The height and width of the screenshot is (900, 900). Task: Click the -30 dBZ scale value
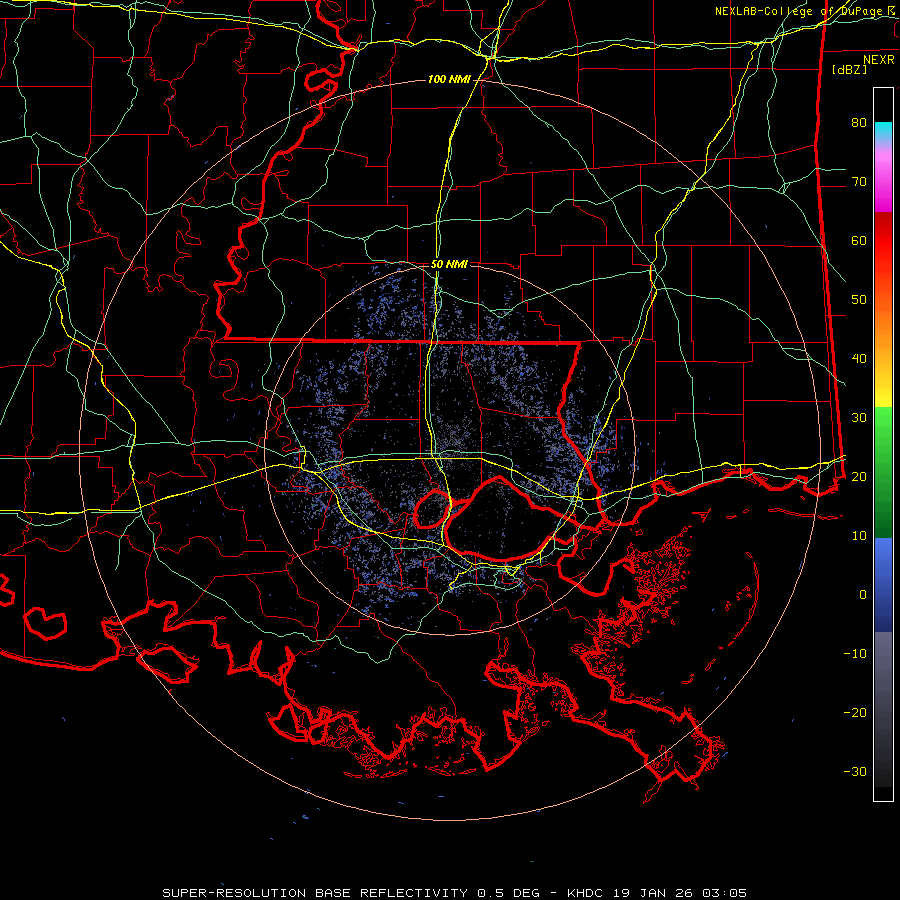[x=855, y=771]
